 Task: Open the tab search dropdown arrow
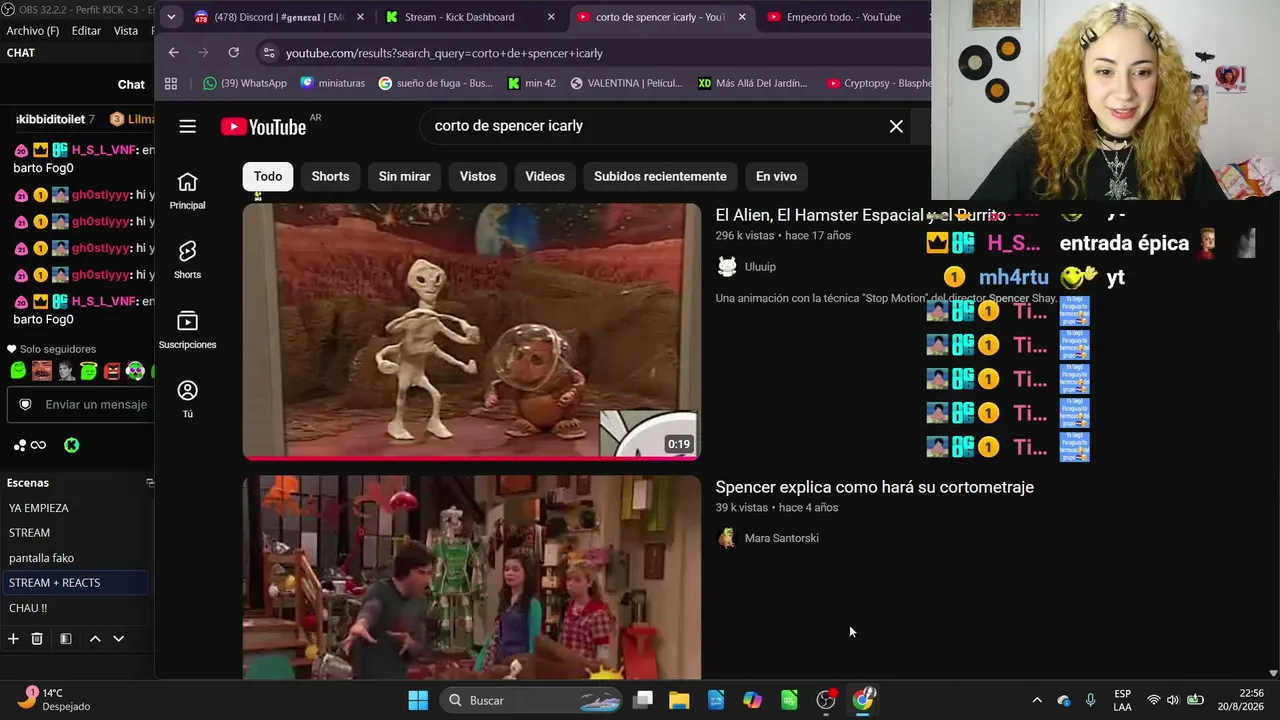pyautogui.click(x=171, y=17)
